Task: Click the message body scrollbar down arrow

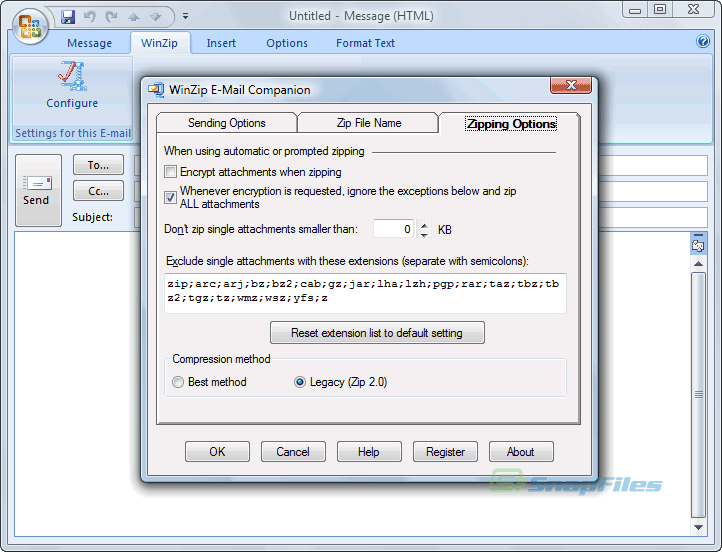Action: tap(699, 528)
